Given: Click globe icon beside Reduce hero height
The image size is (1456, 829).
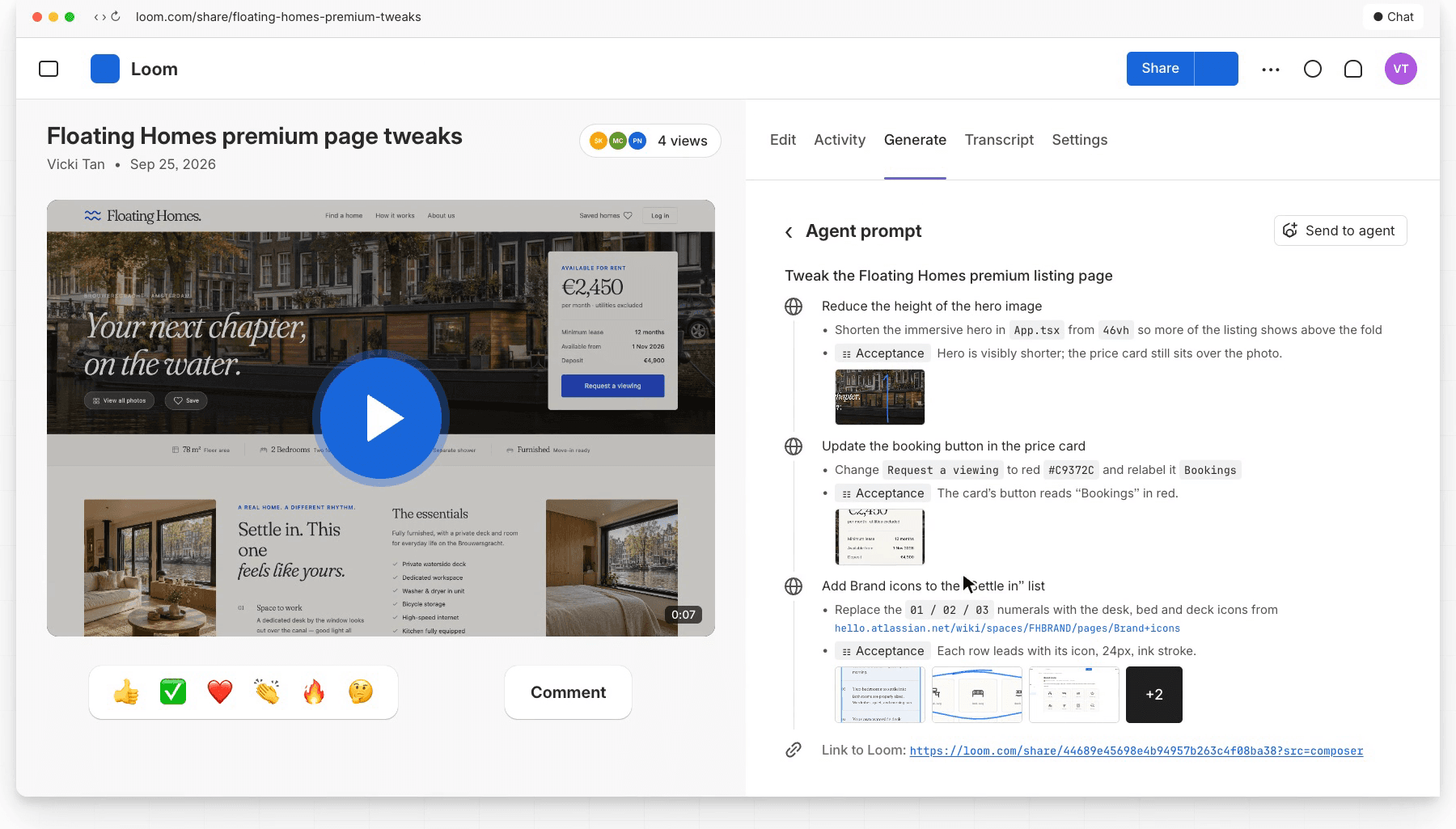Looking at the screenshot, I should tap(794, 307).
